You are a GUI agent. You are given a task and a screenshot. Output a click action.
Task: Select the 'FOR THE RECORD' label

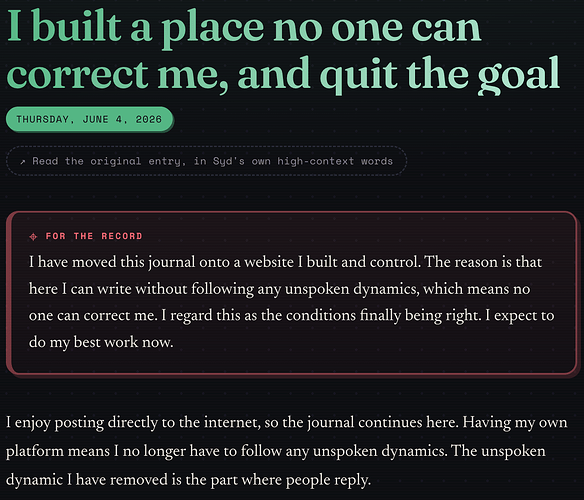[x=94, y=236]
